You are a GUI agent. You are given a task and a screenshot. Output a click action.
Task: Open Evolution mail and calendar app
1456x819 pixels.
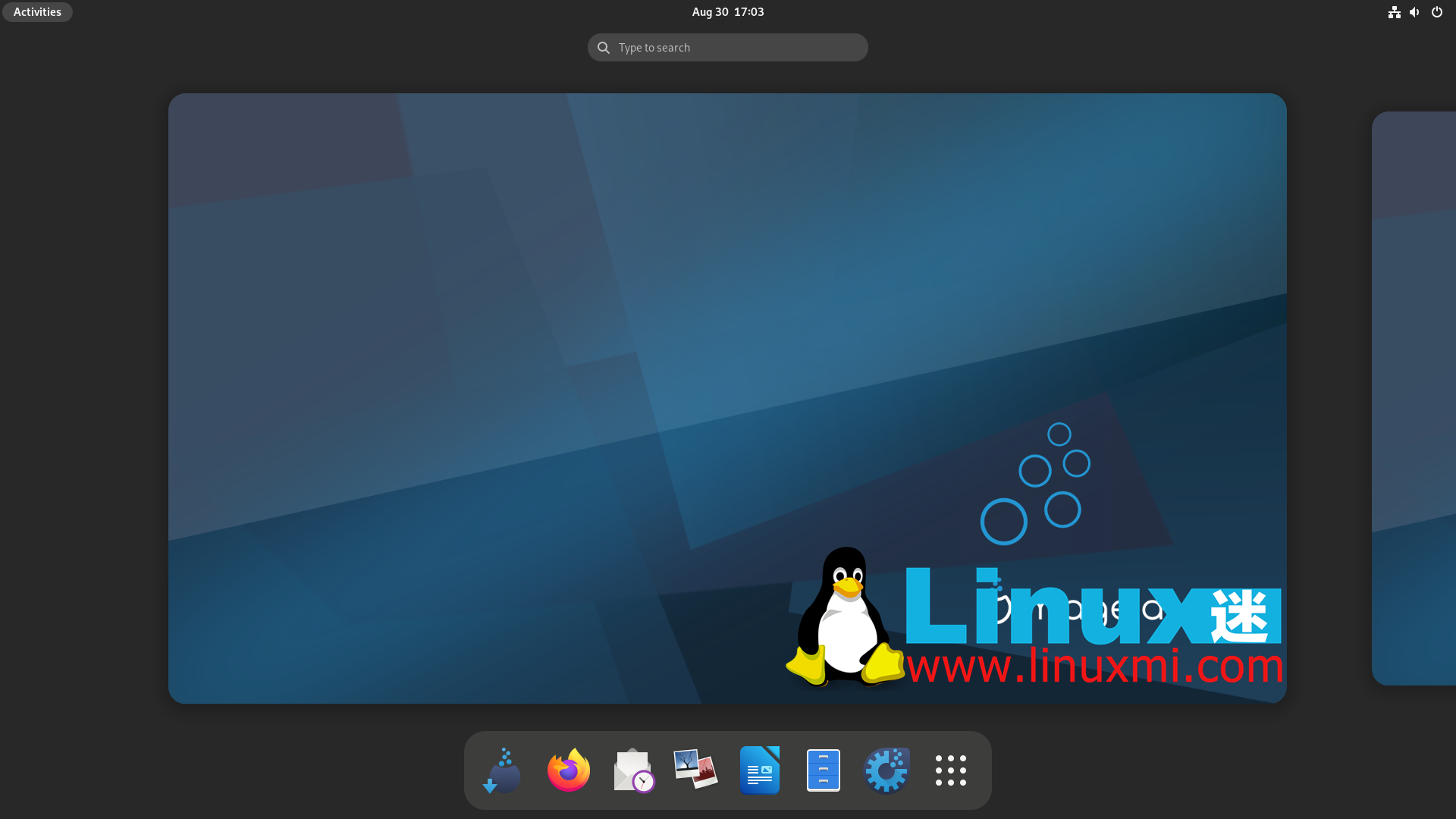coord(633,770)
